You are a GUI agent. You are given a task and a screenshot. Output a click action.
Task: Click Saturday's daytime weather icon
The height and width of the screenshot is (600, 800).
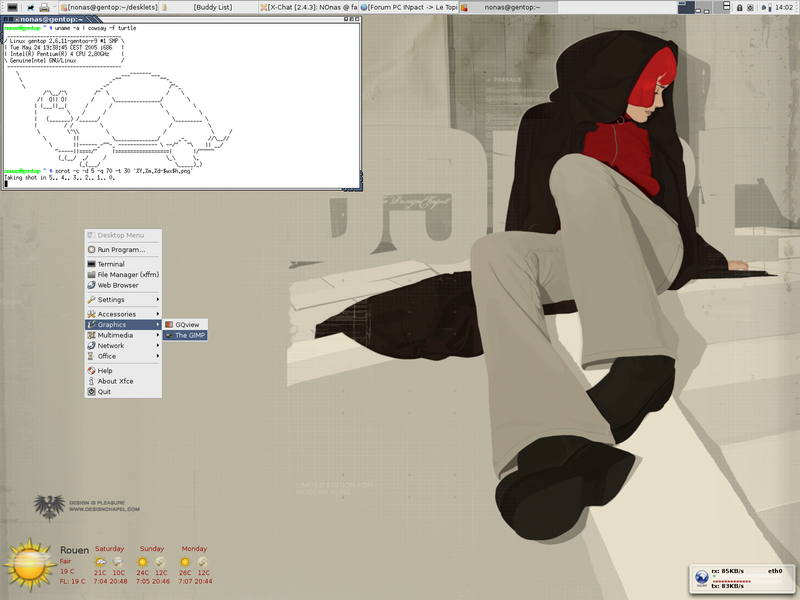pyautogui.click(x=101, y=562)
